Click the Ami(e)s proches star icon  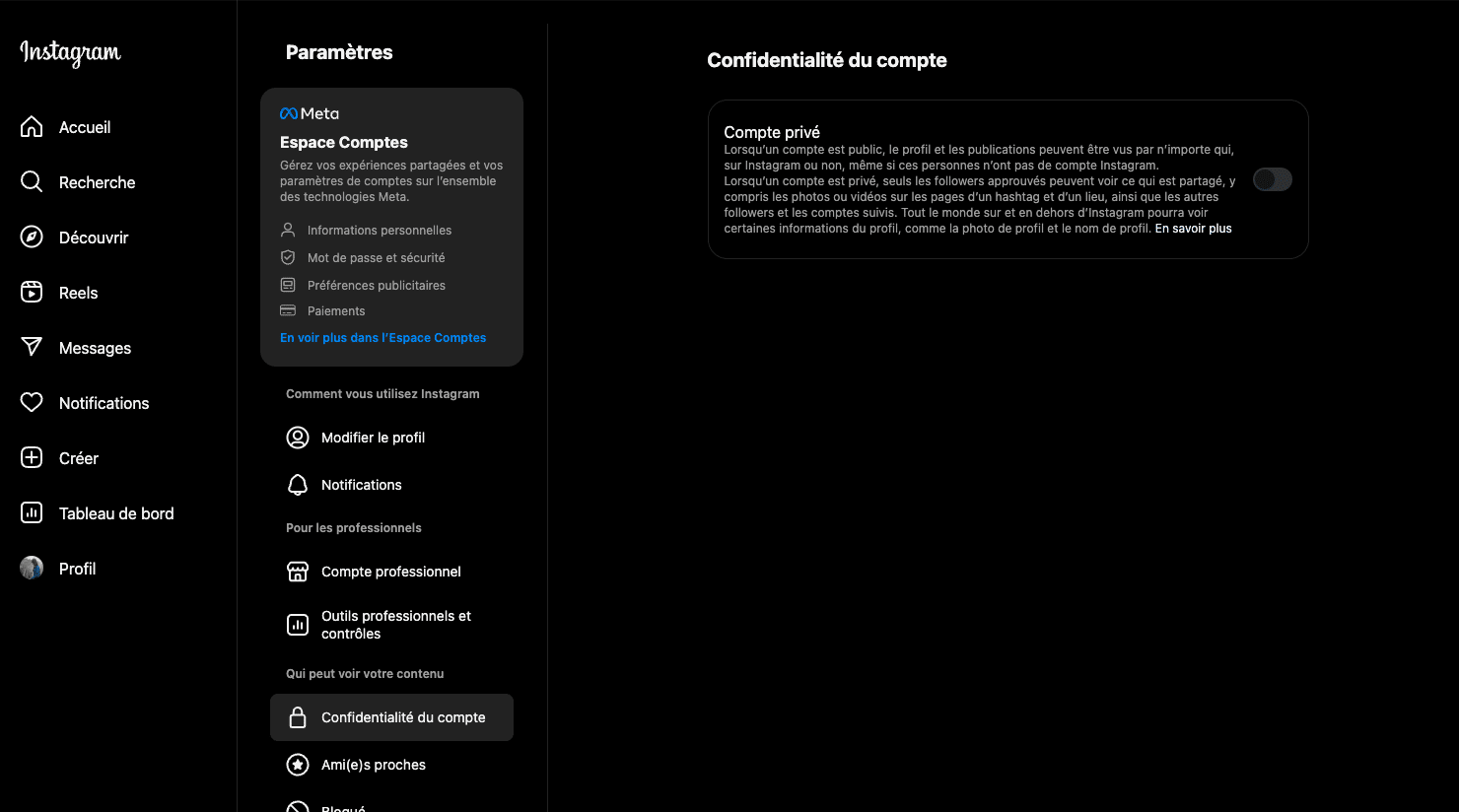coord(298,765)
